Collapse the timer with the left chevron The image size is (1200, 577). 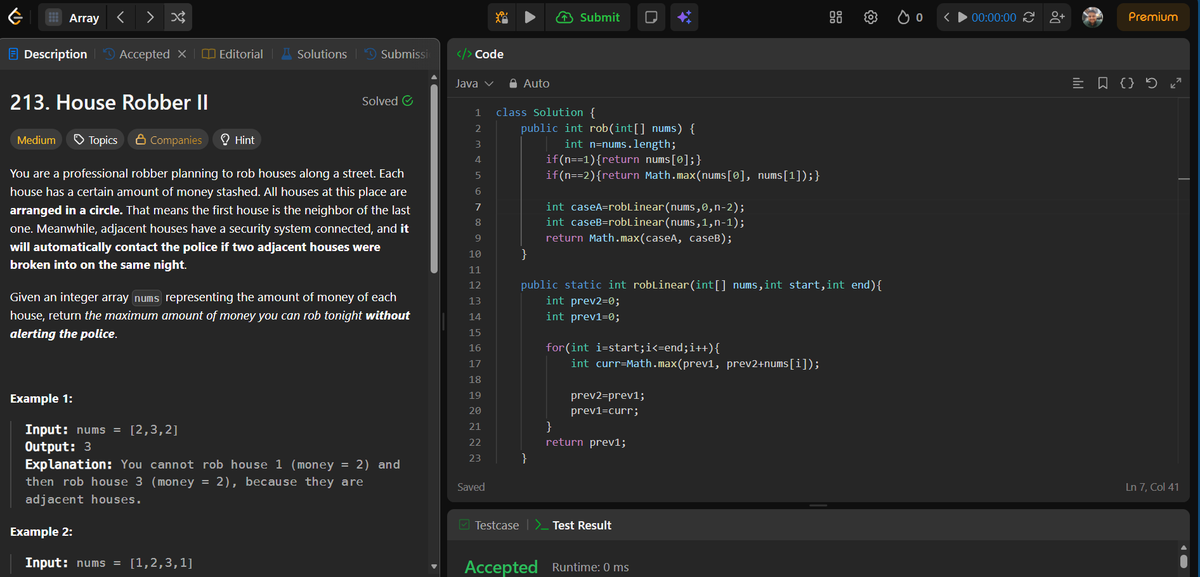[x=947, y=17]
